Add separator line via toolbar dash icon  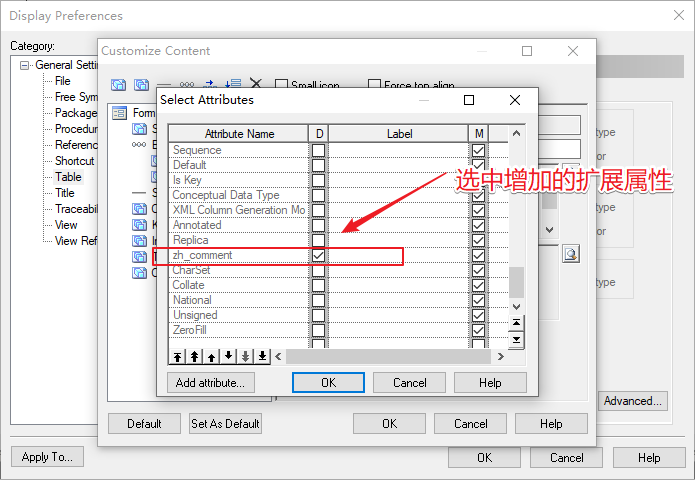pos(164,85)
